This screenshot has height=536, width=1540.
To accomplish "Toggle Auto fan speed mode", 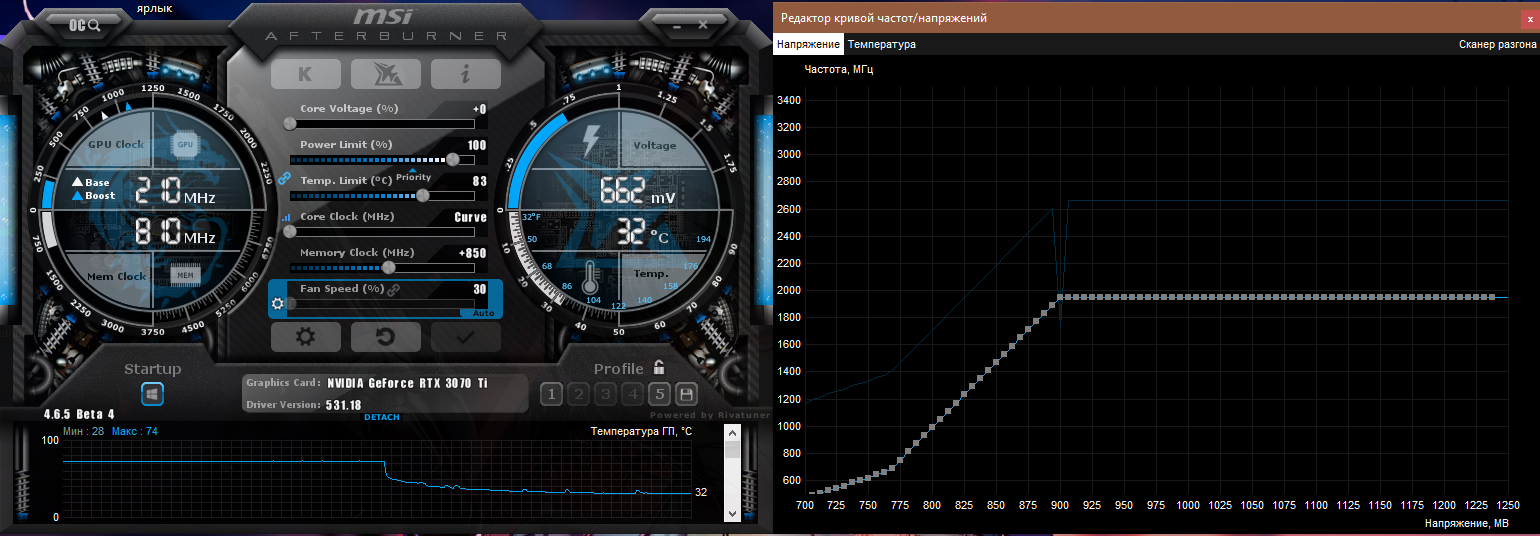I will 483,313.
